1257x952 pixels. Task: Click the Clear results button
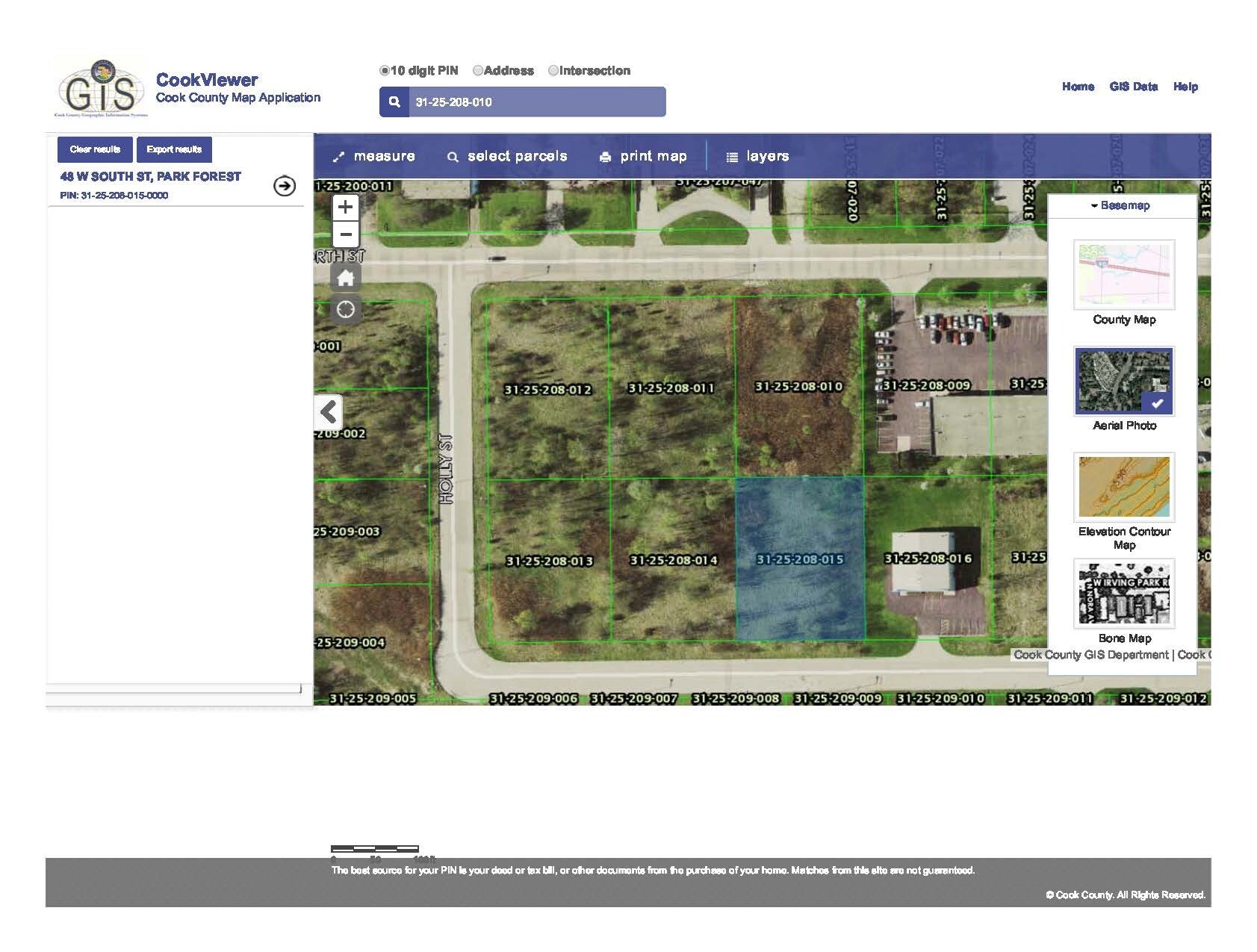tap(94, 149)
